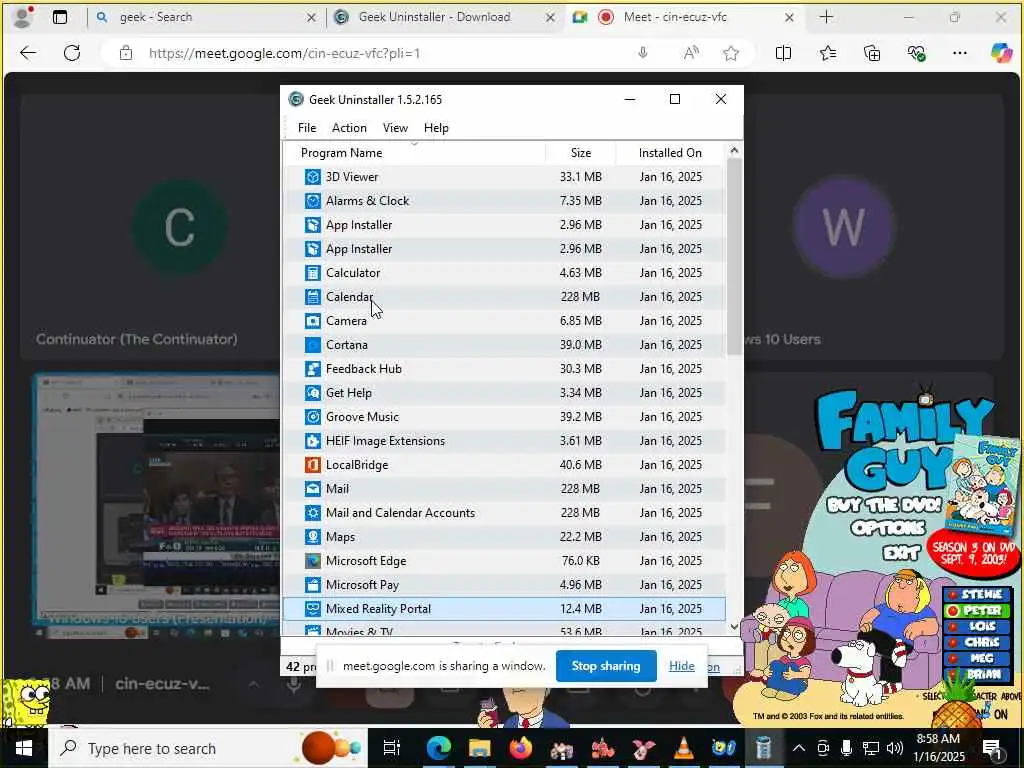Viewport: 1024px width, 768px height.
Task: Open Copilot in Edge sidebar
Action: pos(1001,54)
